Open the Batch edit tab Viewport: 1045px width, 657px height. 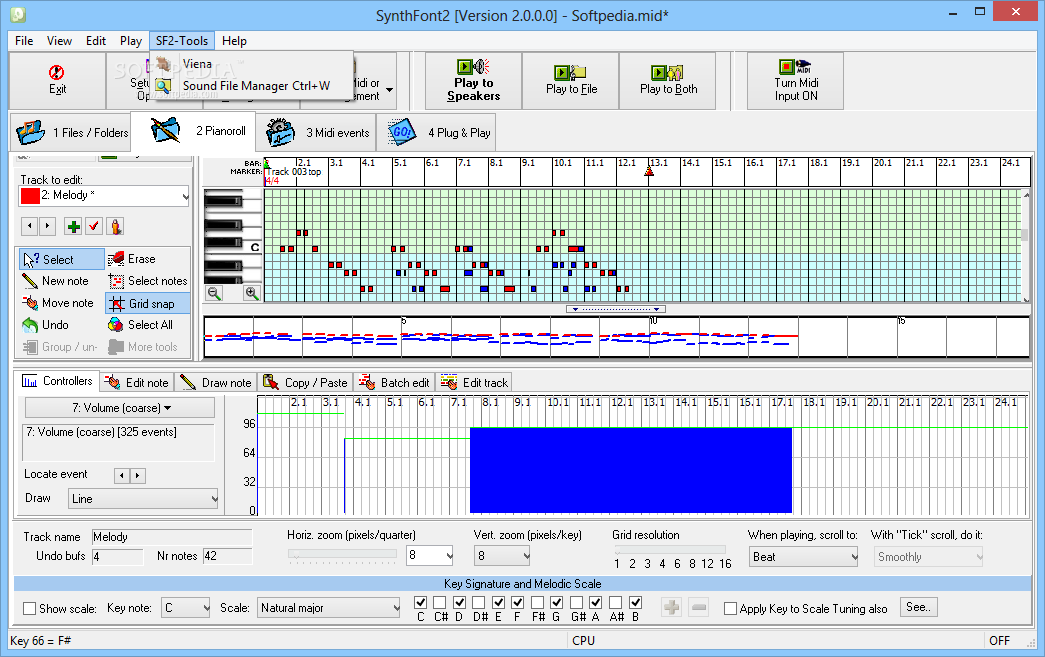tap(395, 382)
